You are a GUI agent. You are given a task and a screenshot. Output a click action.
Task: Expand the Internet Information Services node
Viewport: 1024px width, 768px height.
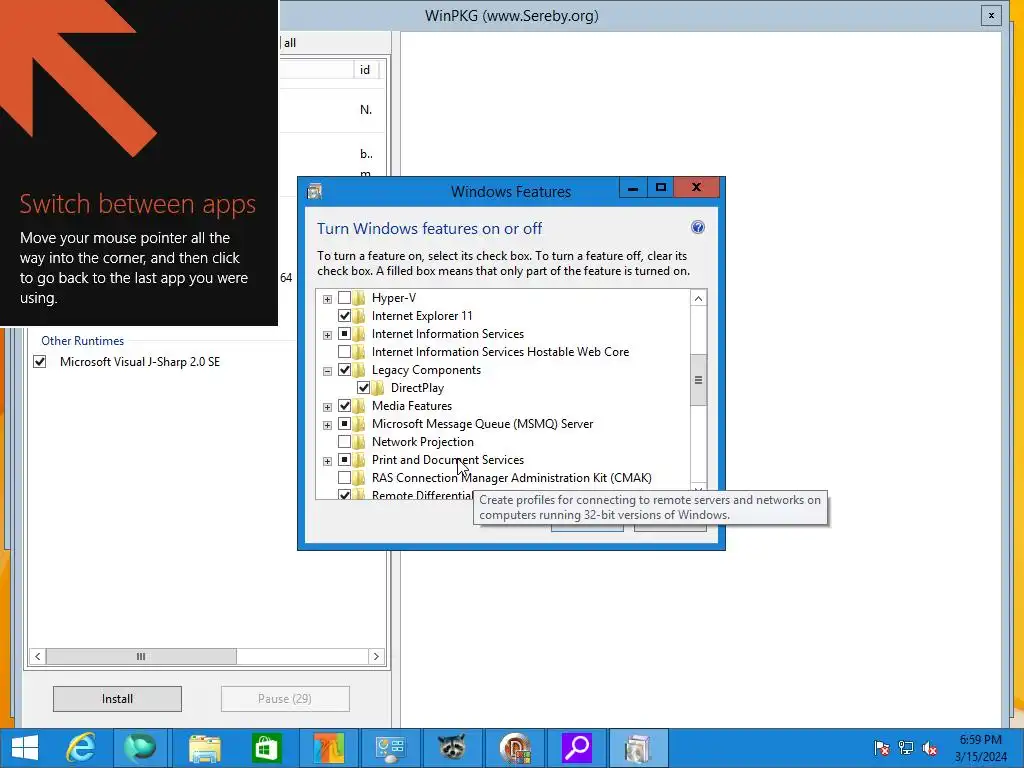point(327,335)
